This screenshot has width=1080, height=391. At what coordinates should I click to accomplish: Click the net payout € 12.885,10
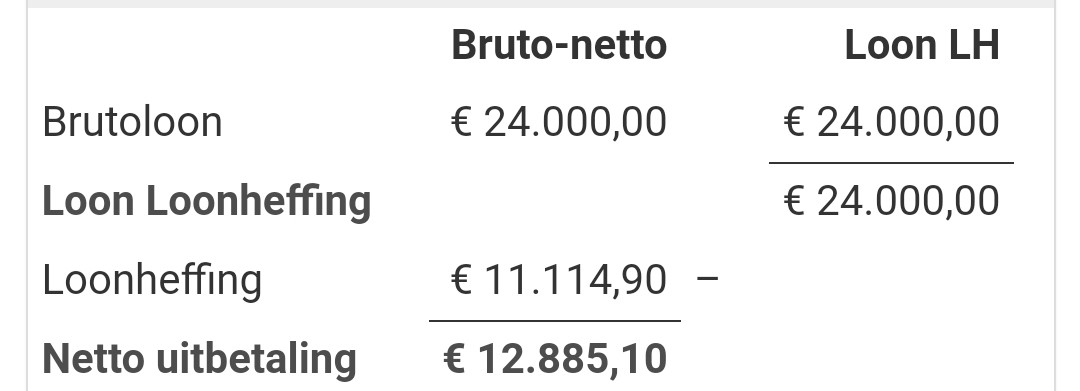tap(555, 359)
